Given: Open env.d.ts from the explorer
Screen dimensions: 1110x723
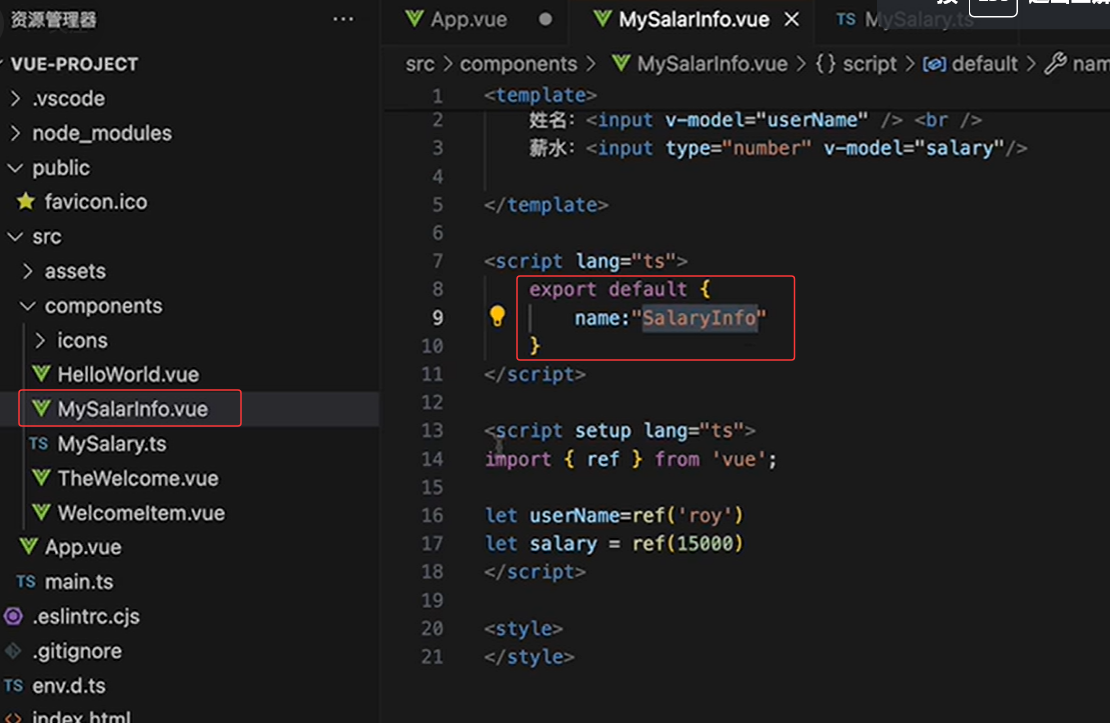Looking at the screenshot, I should 69,685.
